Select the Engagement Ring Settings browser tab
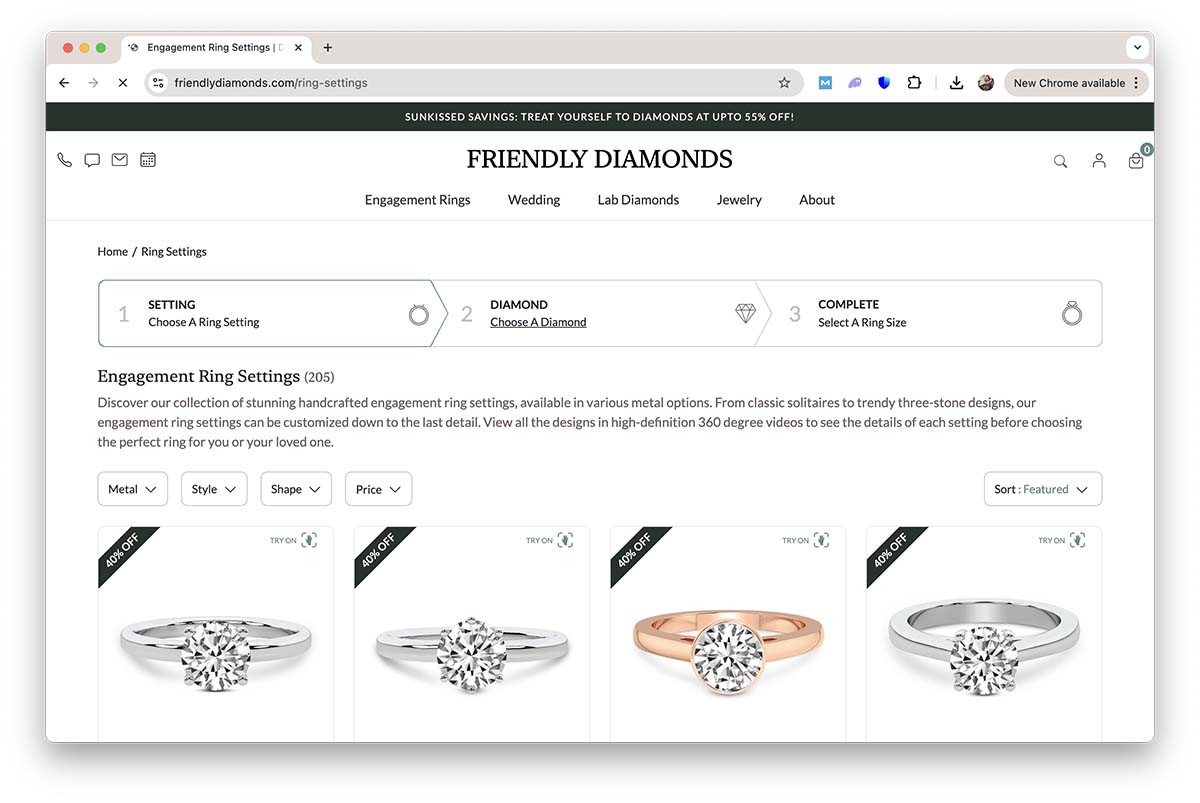This screenshot has height=803, width=1200. point(215,47)
